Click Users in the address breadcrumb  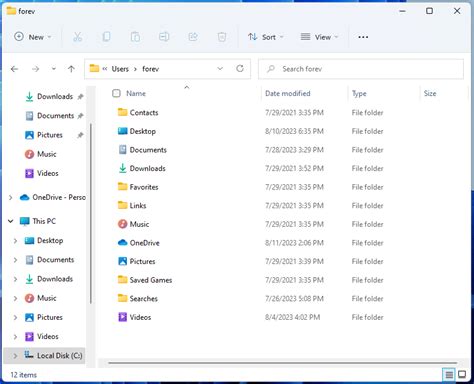120,69
